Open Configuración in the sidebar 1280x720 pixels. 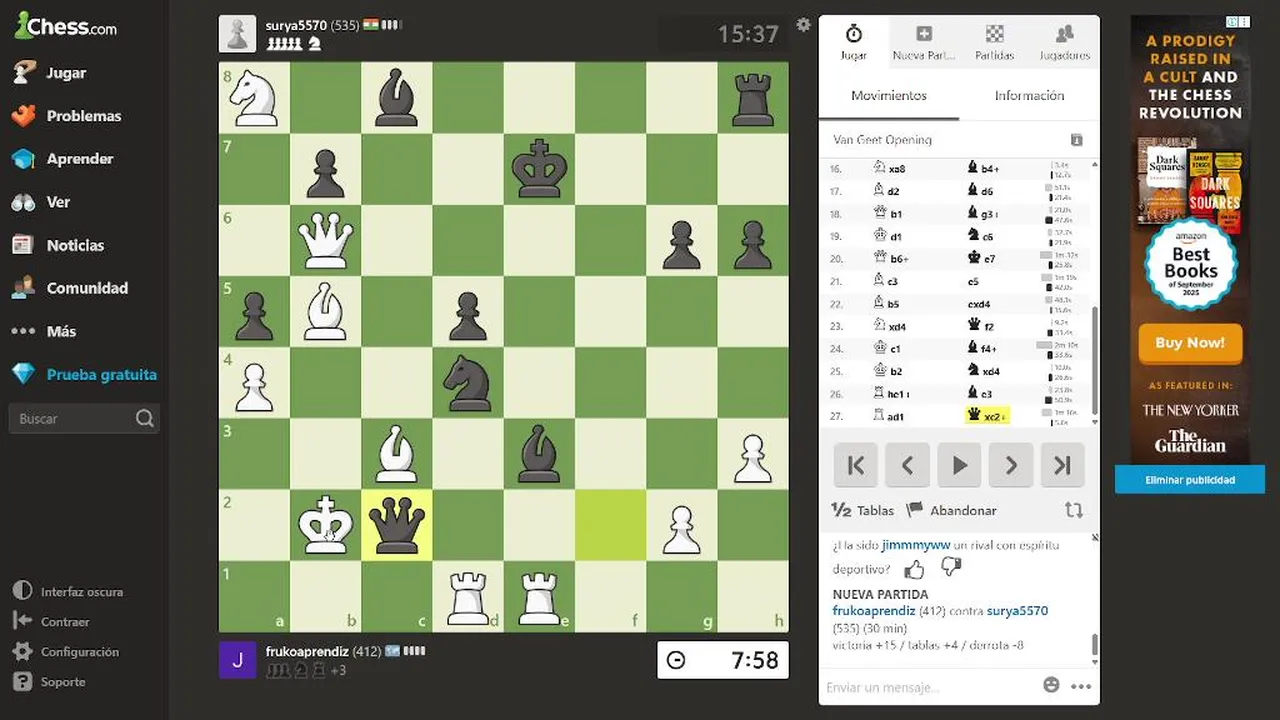click(x=66, y=652)
